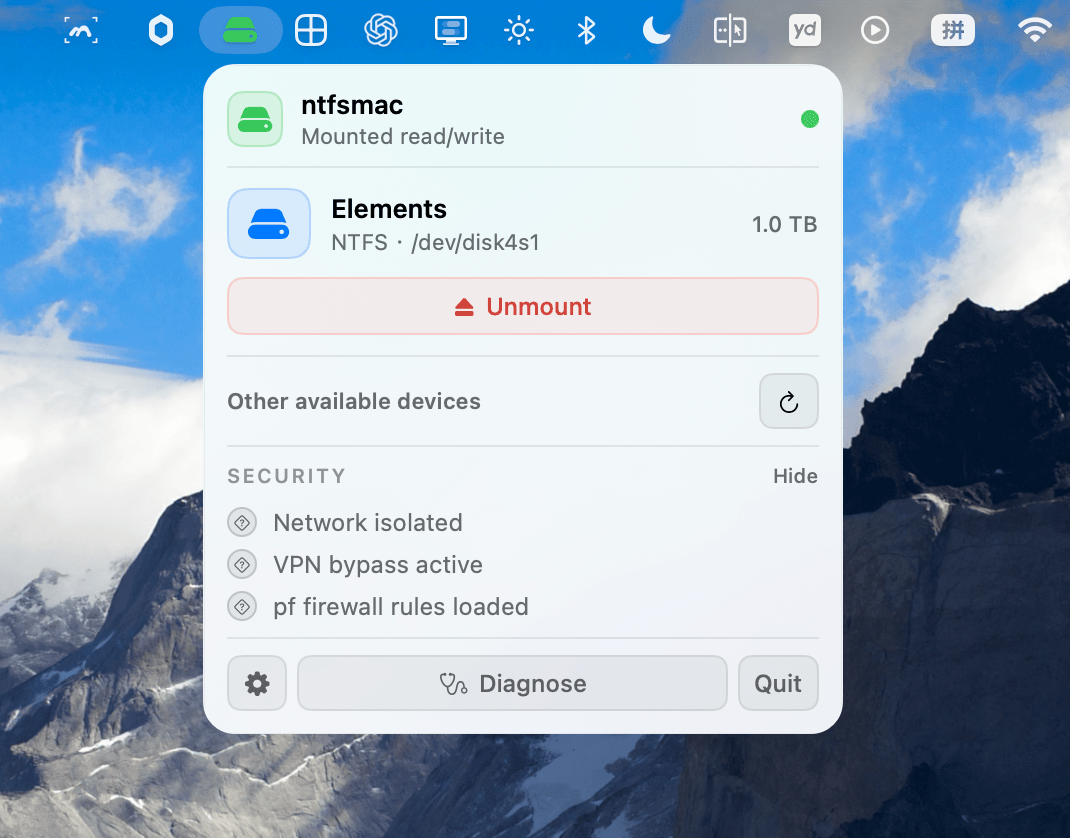The height and width of the screenshot is (838, 1070).
Task: Click the ntfsmac title text
Action: [352, 105]
